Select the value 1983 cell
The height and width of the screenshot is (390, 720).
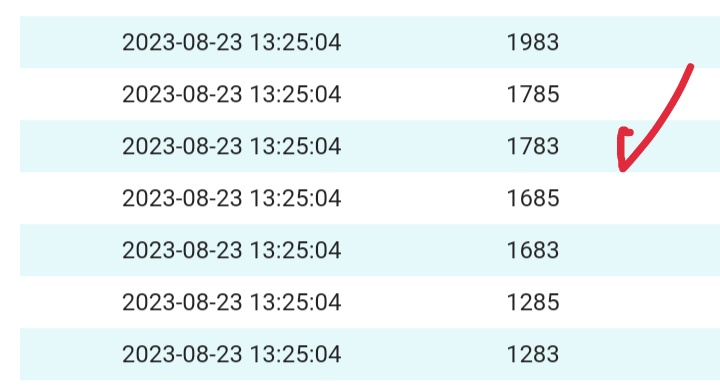click(533, 42)
